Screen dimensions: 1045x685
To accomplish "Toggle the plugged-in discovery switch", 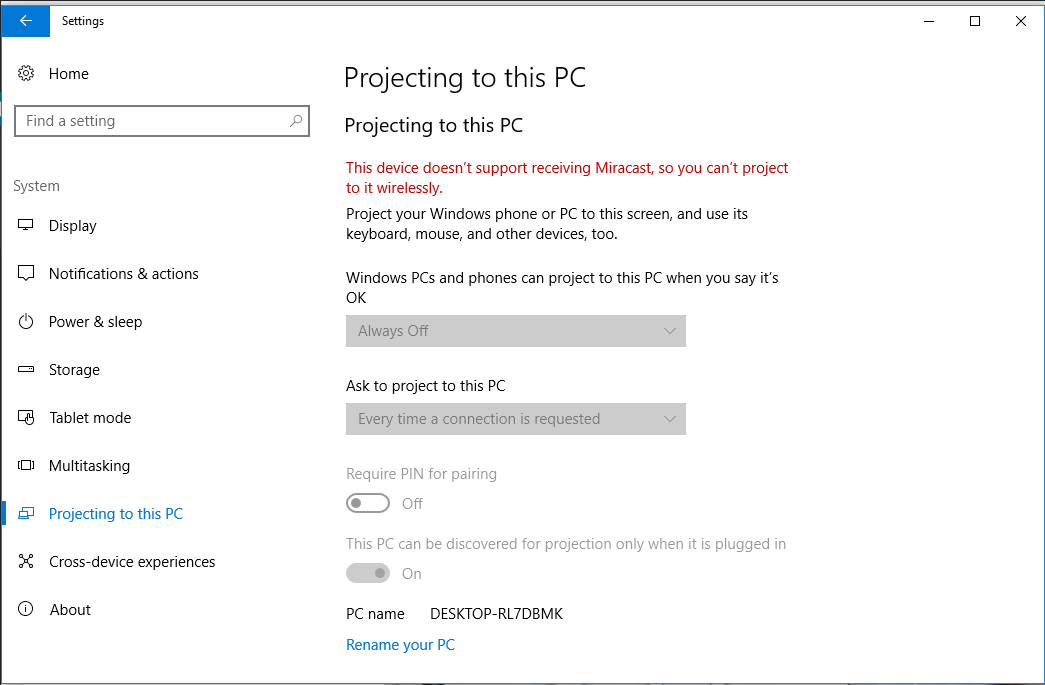I will (x=368, y=573).
